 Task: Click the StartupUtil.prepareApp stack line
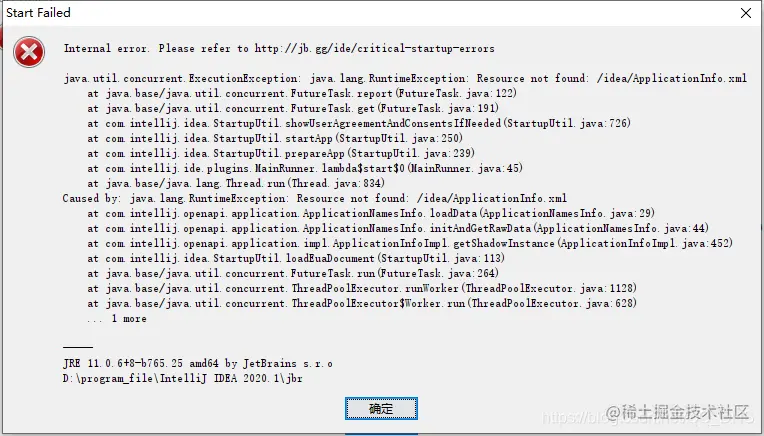[x=281, y=153]
